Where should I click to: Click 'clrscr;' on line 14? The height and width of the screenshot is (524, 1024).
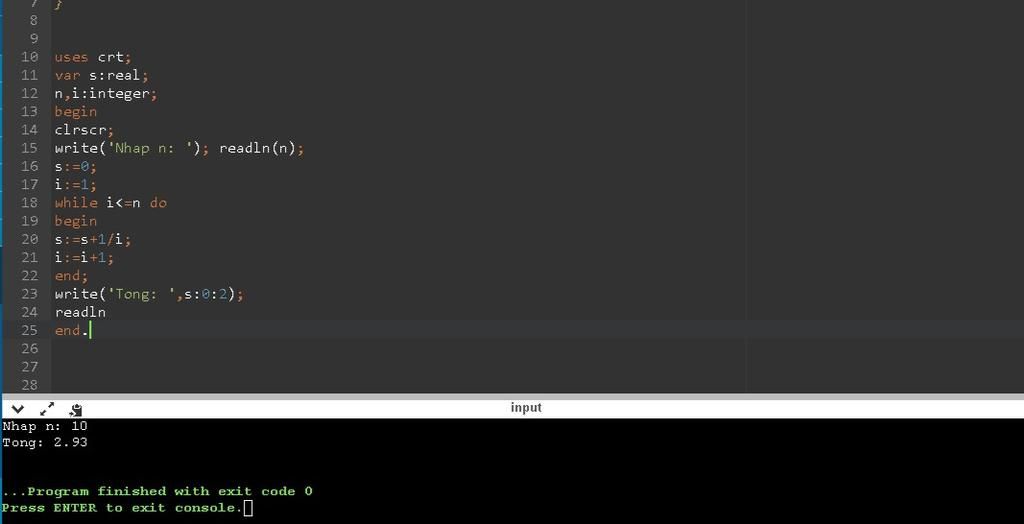84,130
